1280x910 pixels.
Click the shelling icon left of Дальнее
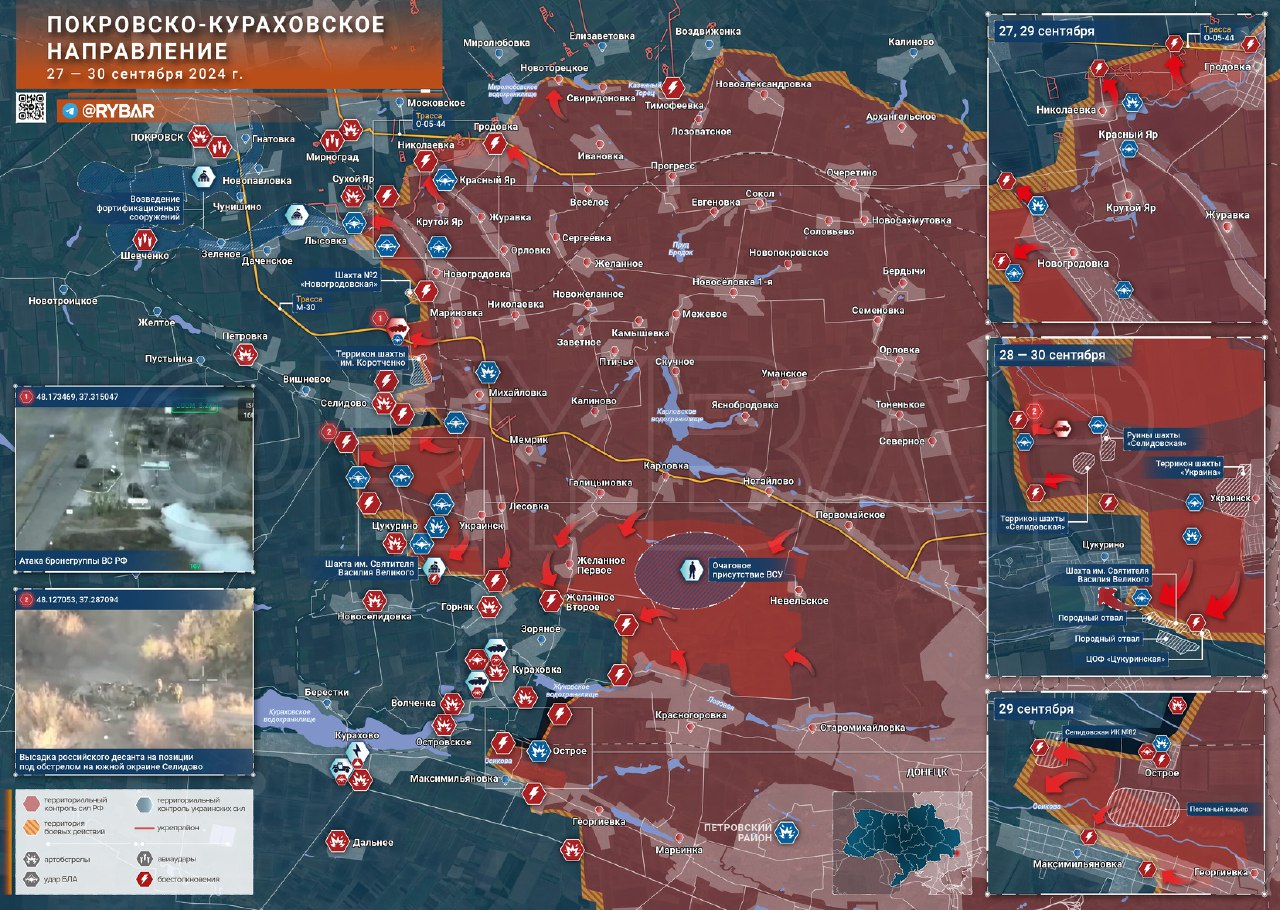(339, 842)
